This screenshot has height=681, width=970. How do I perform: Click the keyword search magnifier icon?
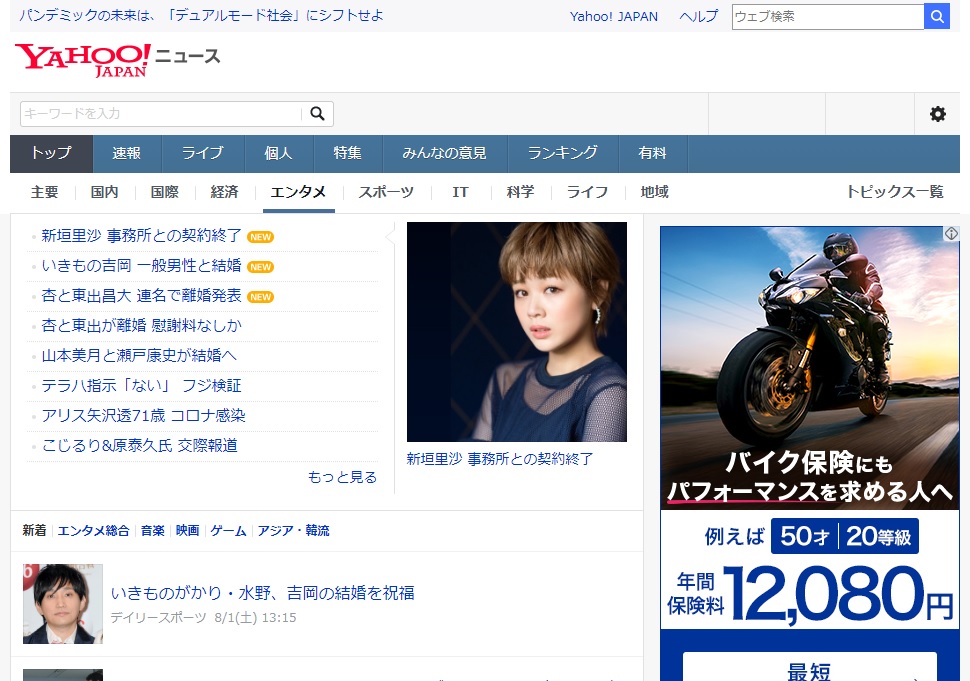(317, 114)
